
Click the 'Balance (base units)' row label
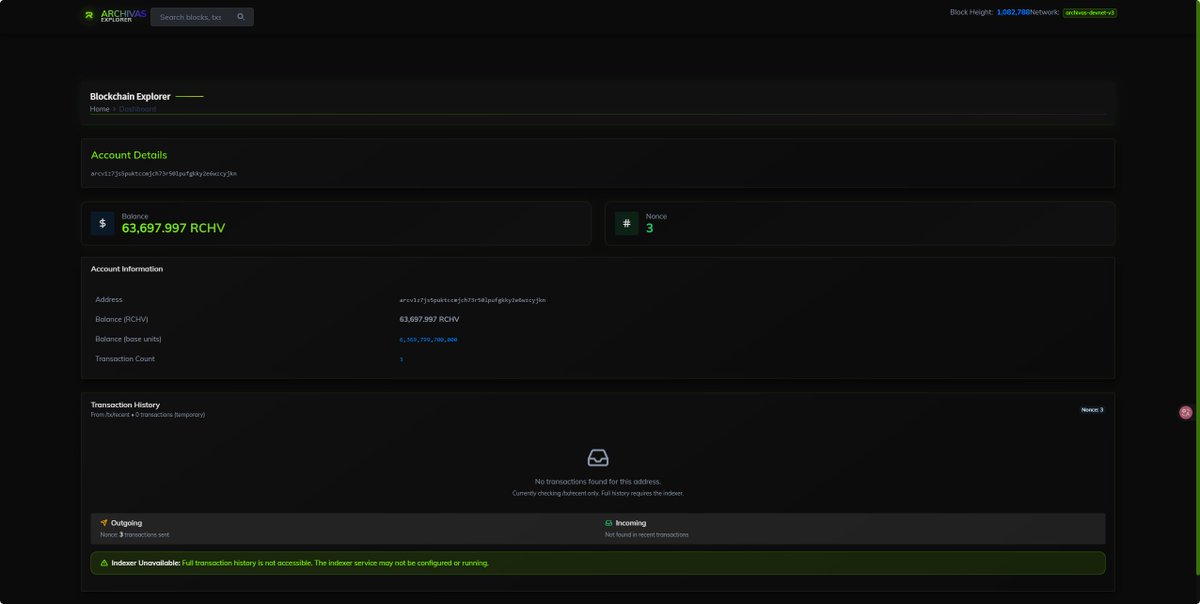pyautogui.click(x=129, y=339)
